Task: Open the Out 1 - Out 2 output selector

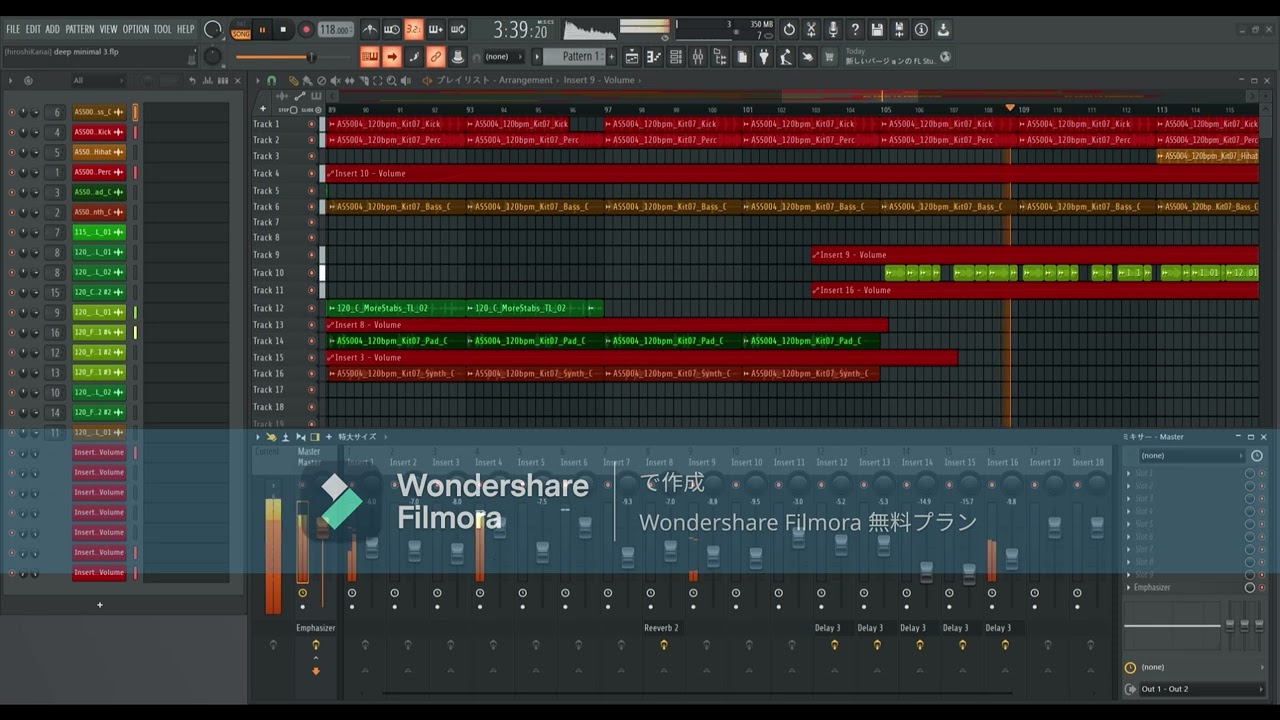Action: pos(1201,689)
